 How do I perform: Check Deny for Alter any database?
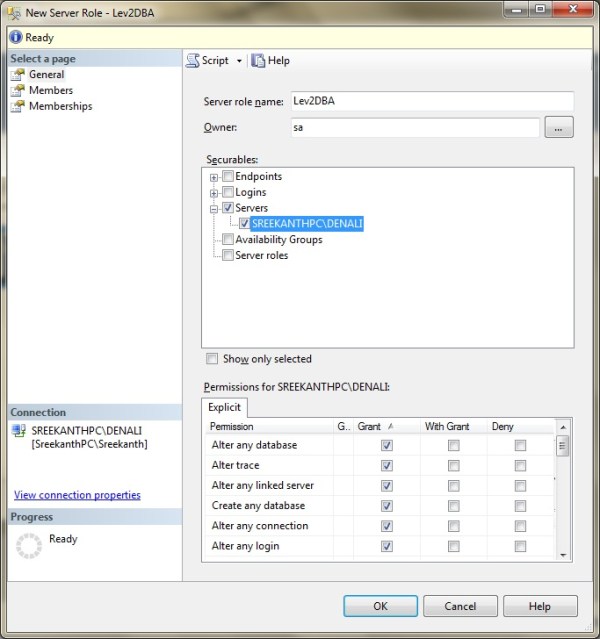click(520, 446)
